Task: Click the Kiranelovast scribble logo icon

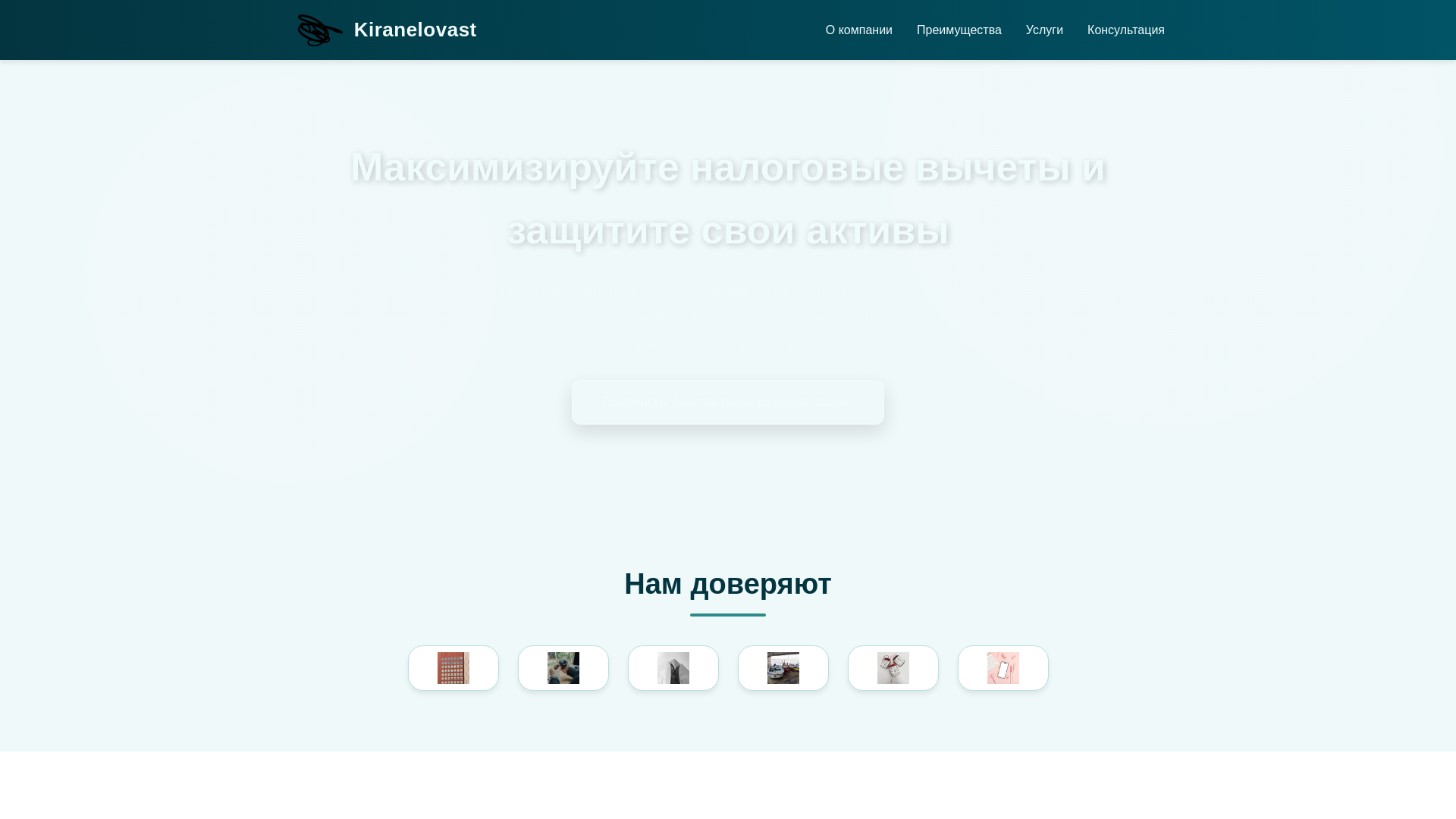Action: (320, 30)
